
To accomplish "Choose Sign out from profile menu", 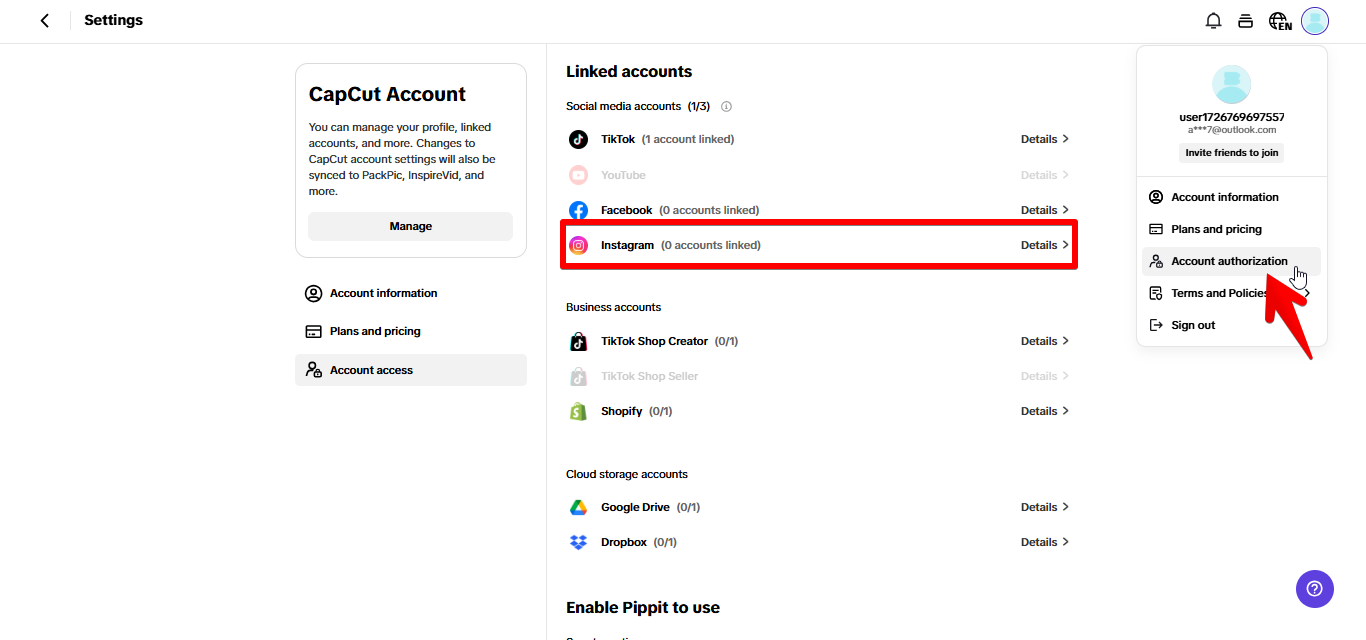I will pyautogui.click(x=1193, y=325).
